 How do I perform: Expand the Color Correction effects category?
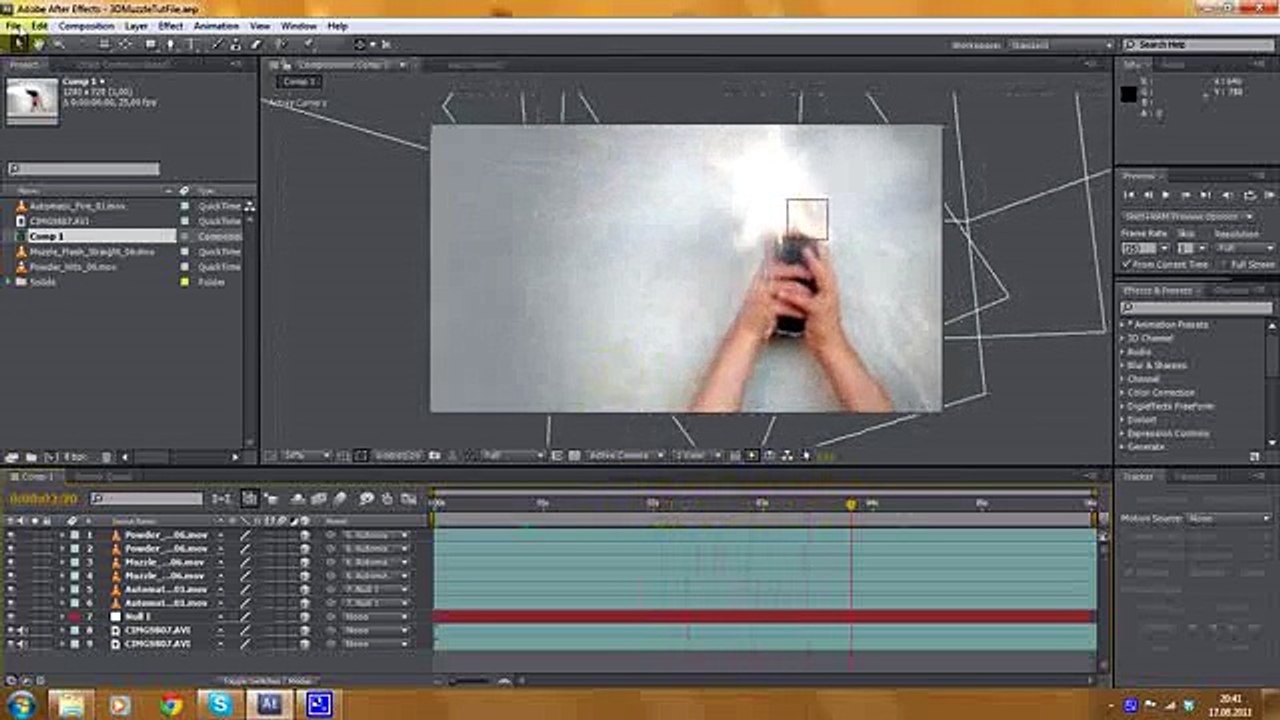[x=1123, y=393]
